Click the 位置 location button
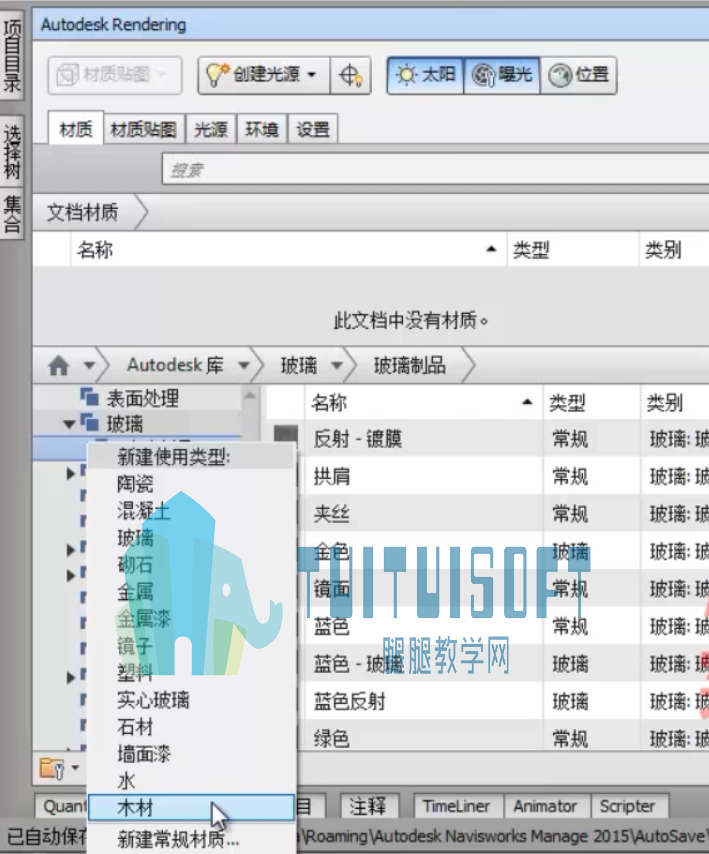The image size is (709, 854). coord(578,75)
